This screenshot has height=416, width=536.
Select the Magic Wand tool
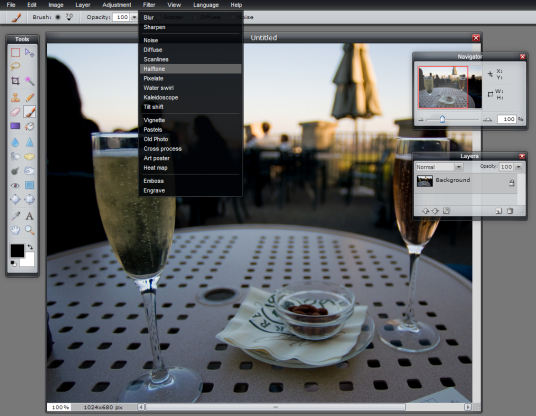tap(30, 81)
